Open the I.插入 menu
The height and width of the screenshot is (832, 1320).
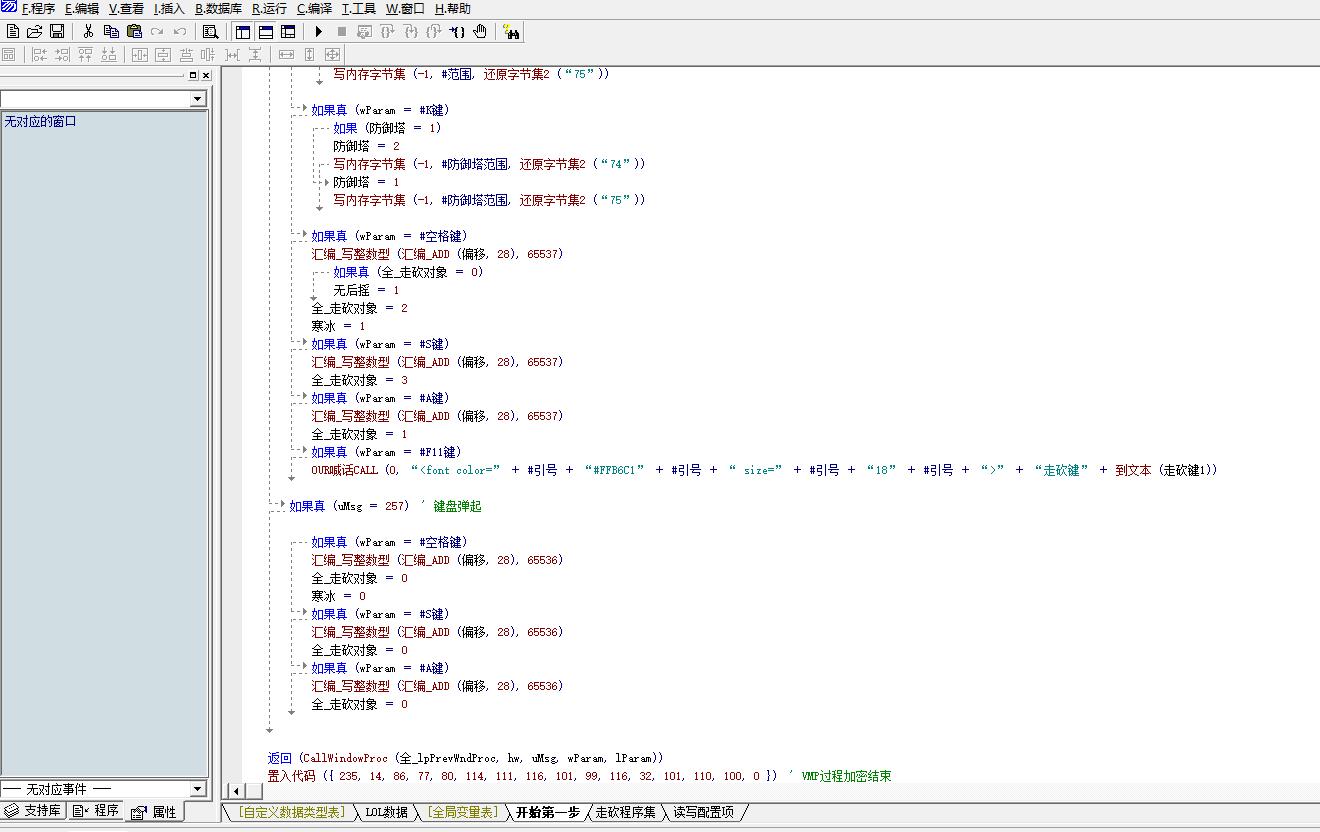pyautogui.click(x=170, y=8)
